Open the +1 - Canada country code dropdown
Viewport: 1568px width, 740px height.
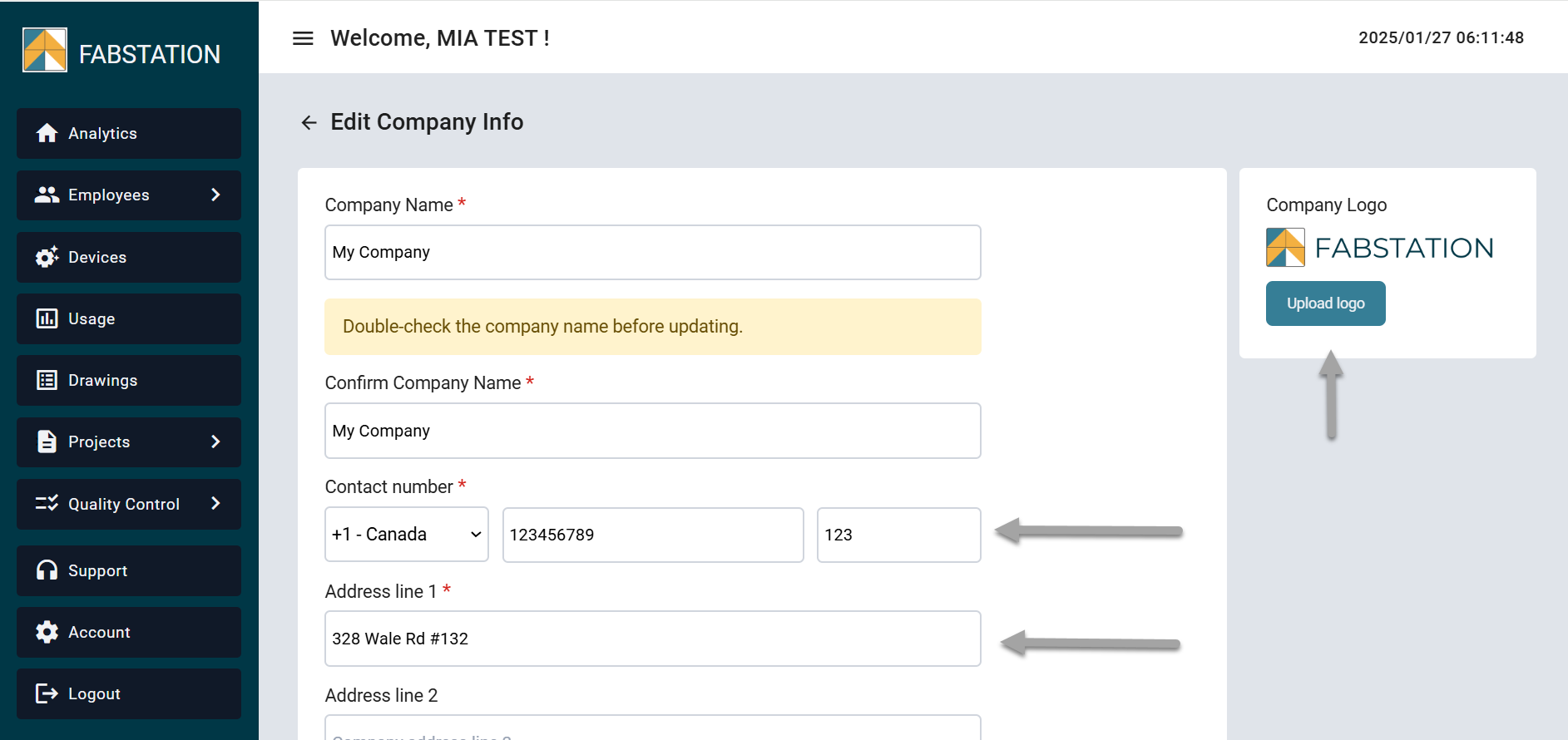pyautogui.click(x=406, y=535)
